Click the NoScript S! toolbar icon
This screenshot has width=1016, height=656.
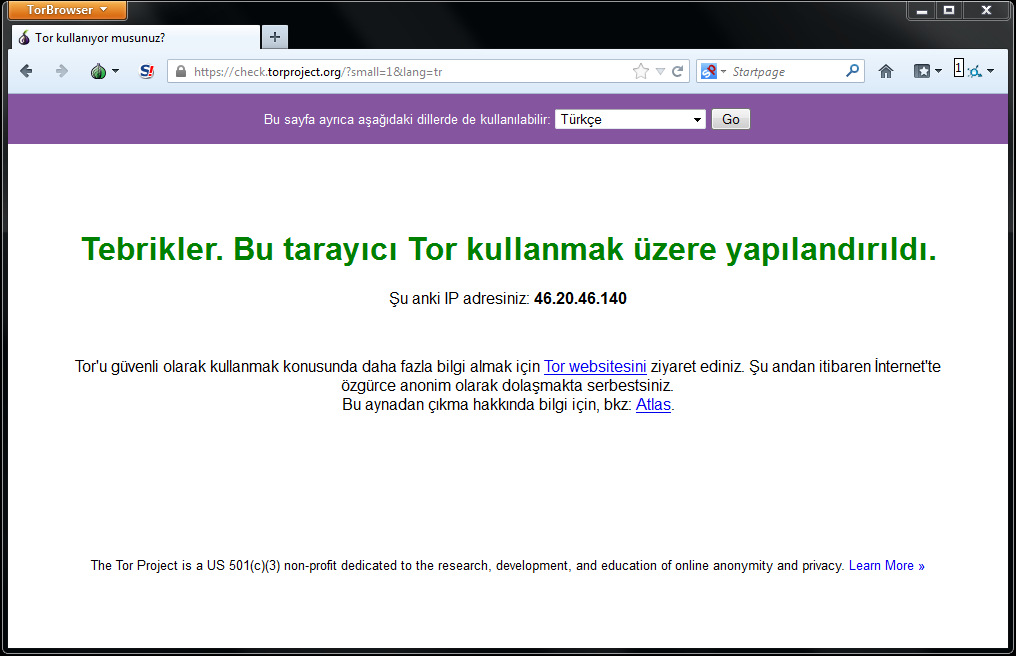pyautogui.click(x=147, y=71)
